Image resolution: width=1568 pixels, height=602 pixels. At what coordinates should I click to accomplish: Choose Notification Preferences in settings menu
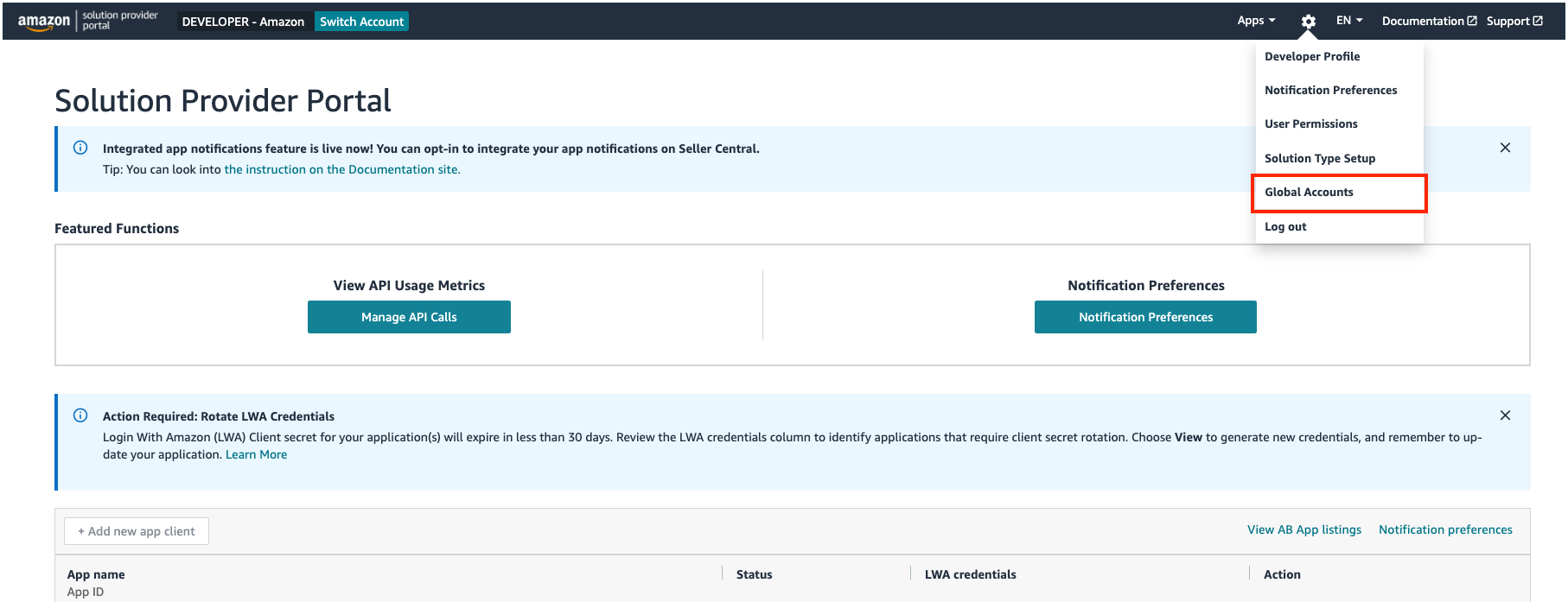pyautogui.click(x=1330, y=90)
